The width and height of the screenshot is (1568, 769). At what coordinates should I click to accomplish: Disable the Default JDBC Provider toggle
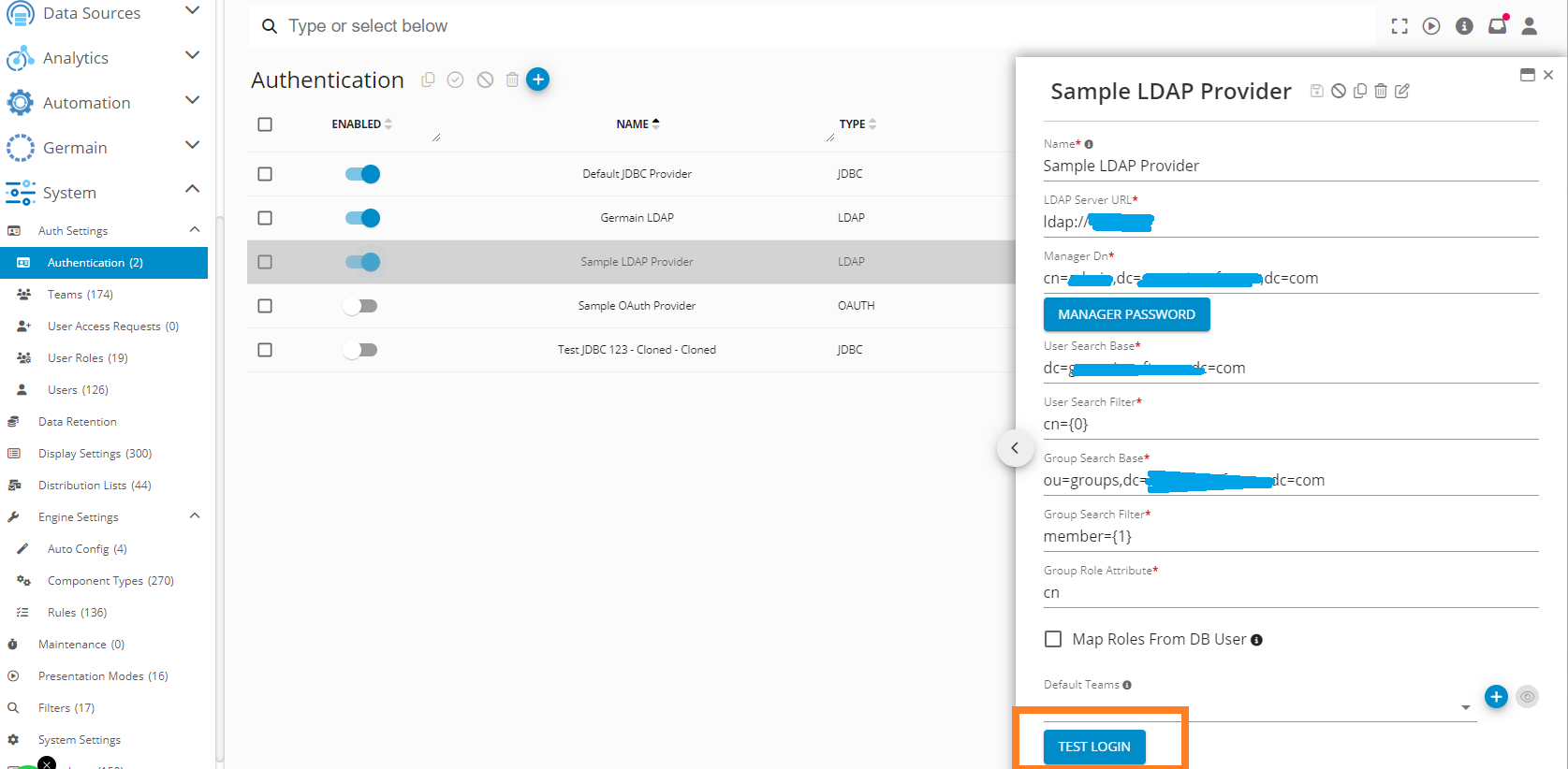pos(362,174)
